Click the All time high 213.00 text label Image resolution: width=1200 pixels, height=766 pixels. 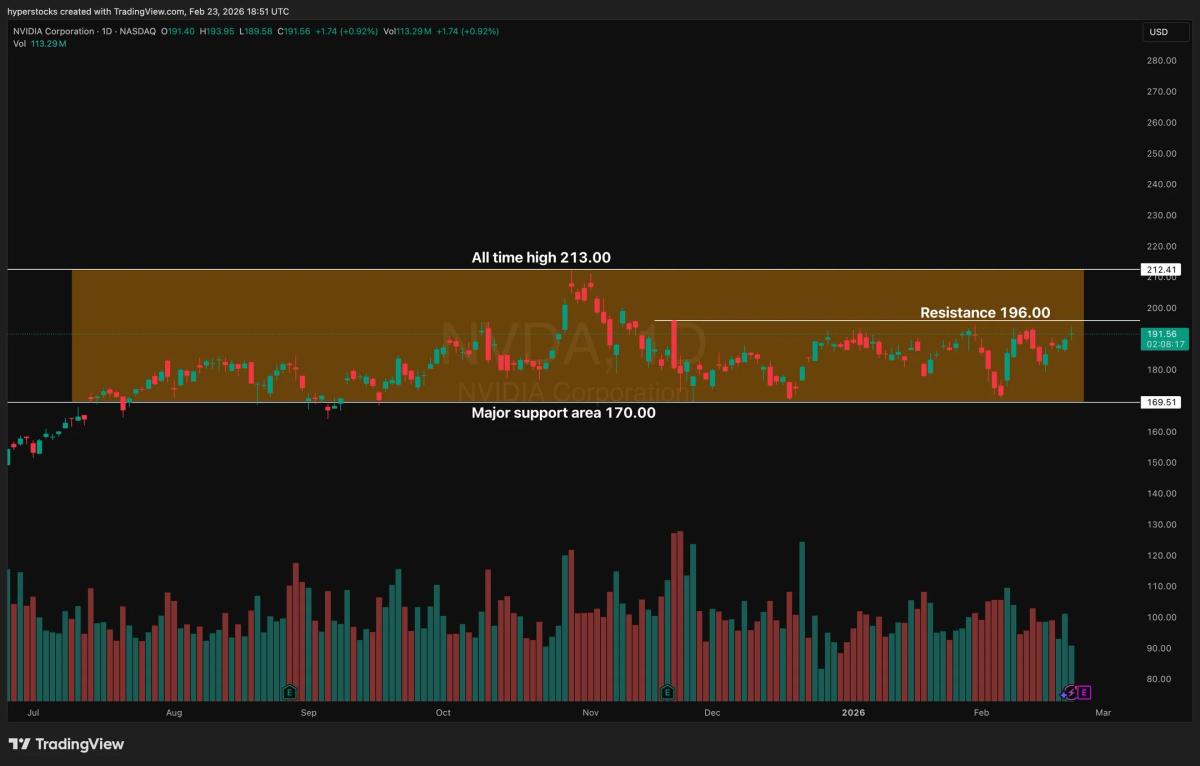click(540, 257)
